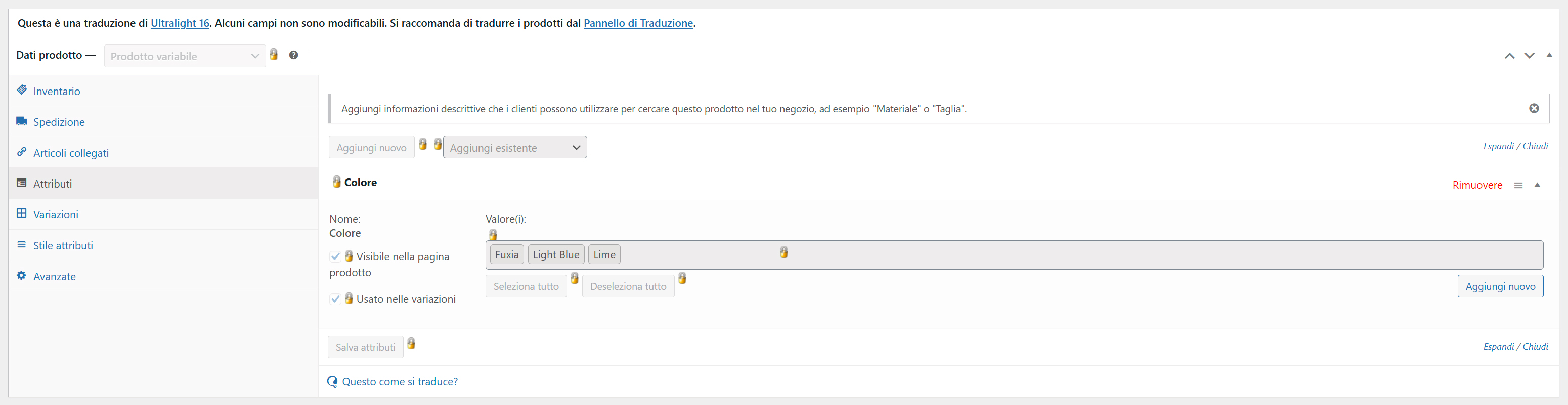The height and width of the screenshot is (405, 1568).
Task: Open the Prodotto variabile type dropdown
Action: (x=185, y=56)
